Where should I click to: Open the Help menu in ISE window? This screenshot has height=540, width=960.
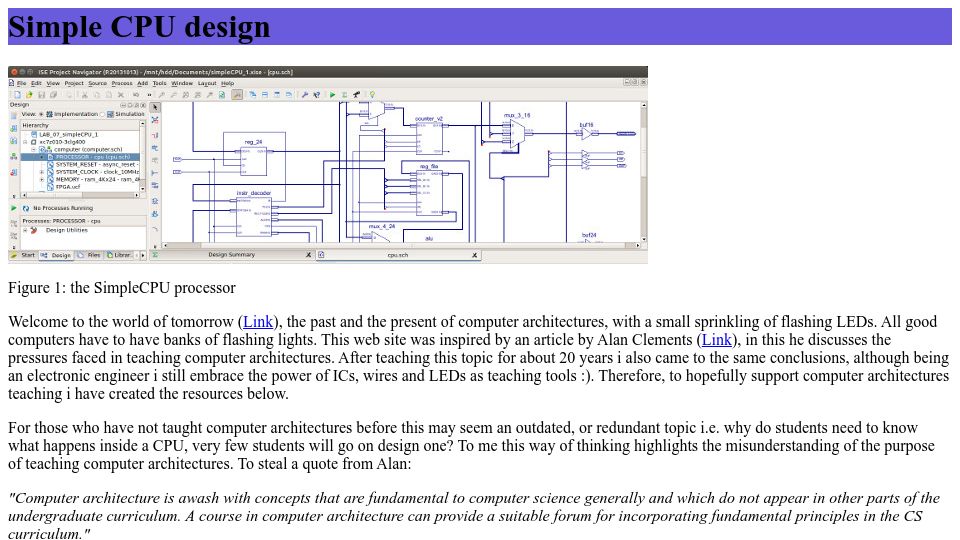[x=228, y=83]
